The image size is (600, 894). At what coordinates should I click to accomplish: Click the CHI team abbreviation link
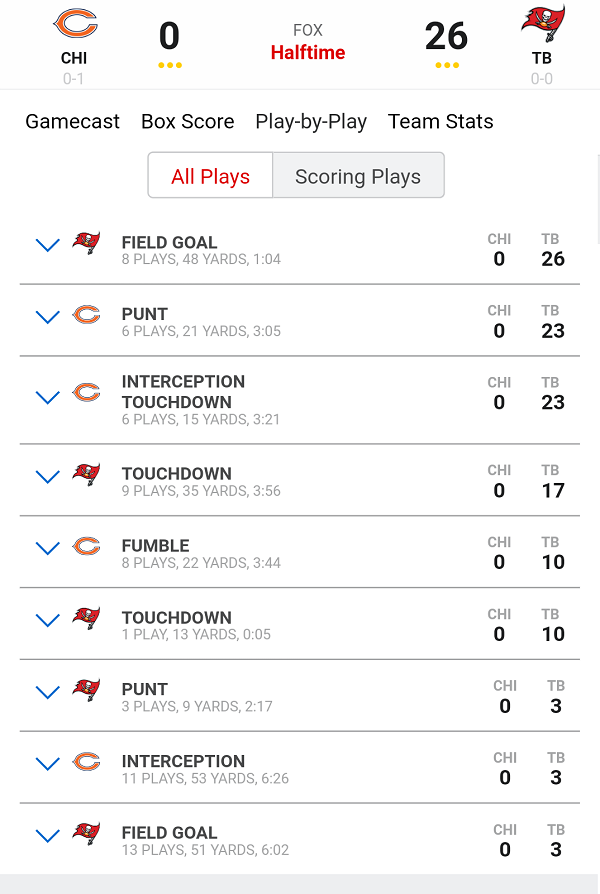coord(74,58)
